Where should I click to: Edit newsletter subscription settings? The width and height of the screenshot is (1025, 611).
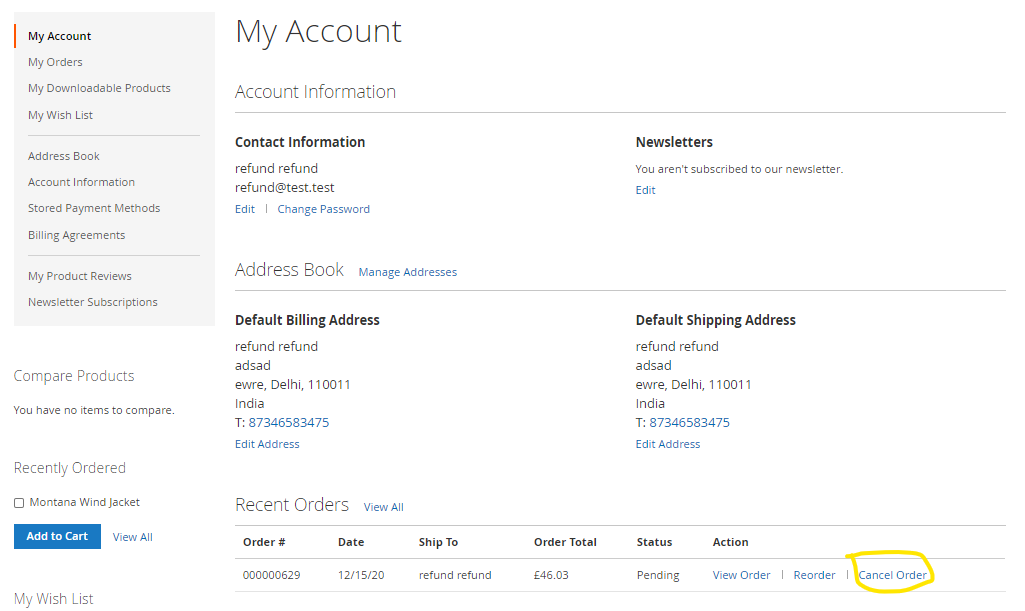pyautogui.click(x=645, y=190)
